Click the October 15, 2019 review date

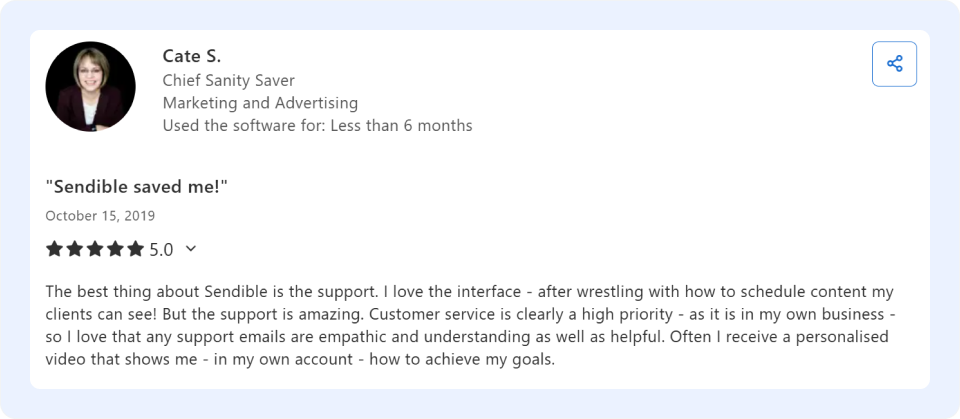(100, 216)
